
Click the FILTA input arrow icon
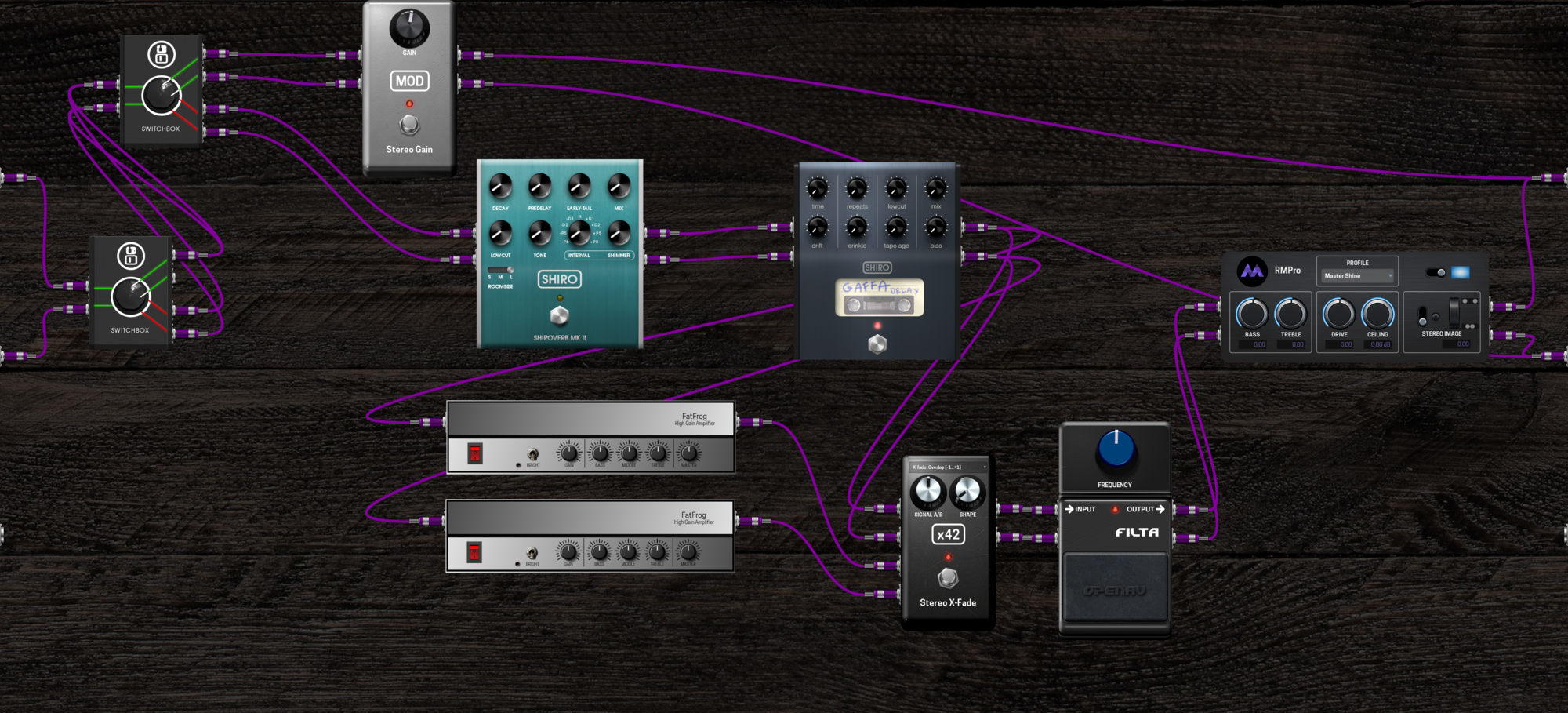(1069, 509)
